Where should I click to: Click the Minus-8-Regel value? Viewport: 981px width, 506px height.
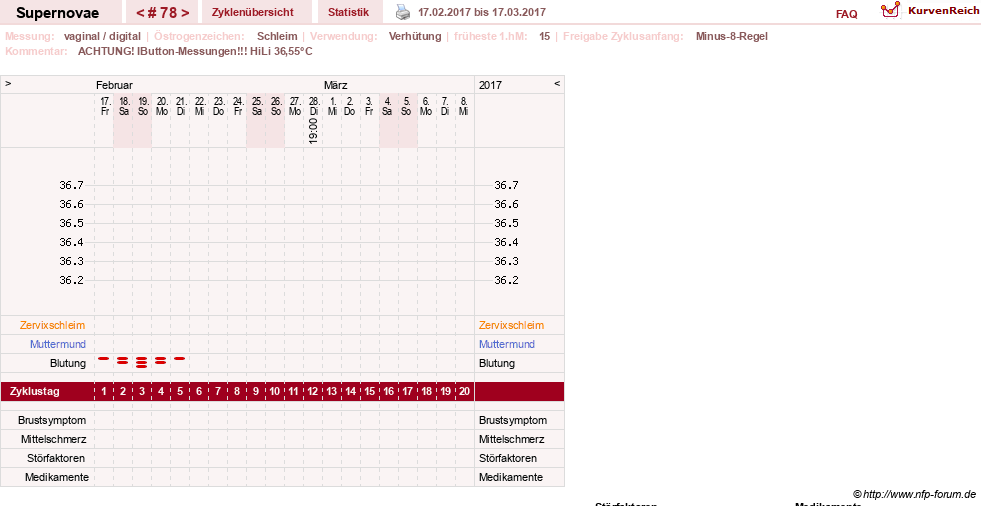tap(731, 36)
